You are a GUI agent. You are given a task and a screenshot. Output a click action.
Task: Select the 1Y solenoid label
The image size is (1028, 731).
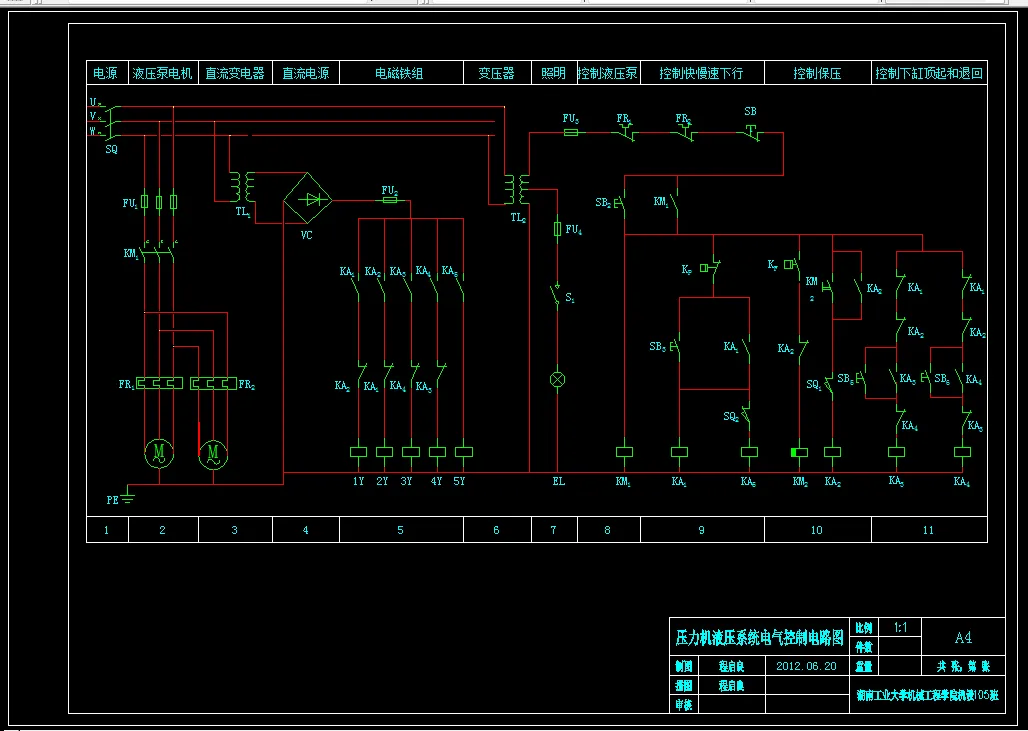pyautogui.click(x=359, y=481)
